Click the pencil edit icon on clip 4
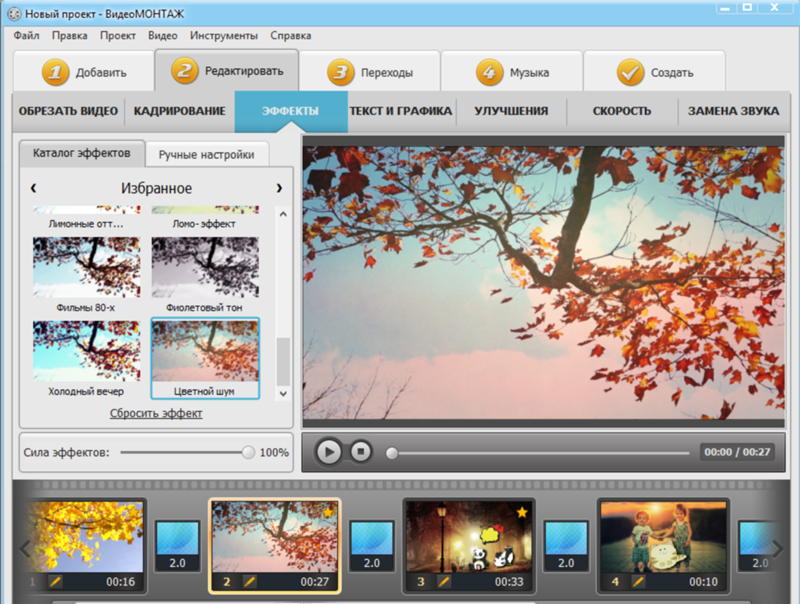Screen dimensions: 800x604 [x=638, y=582]
